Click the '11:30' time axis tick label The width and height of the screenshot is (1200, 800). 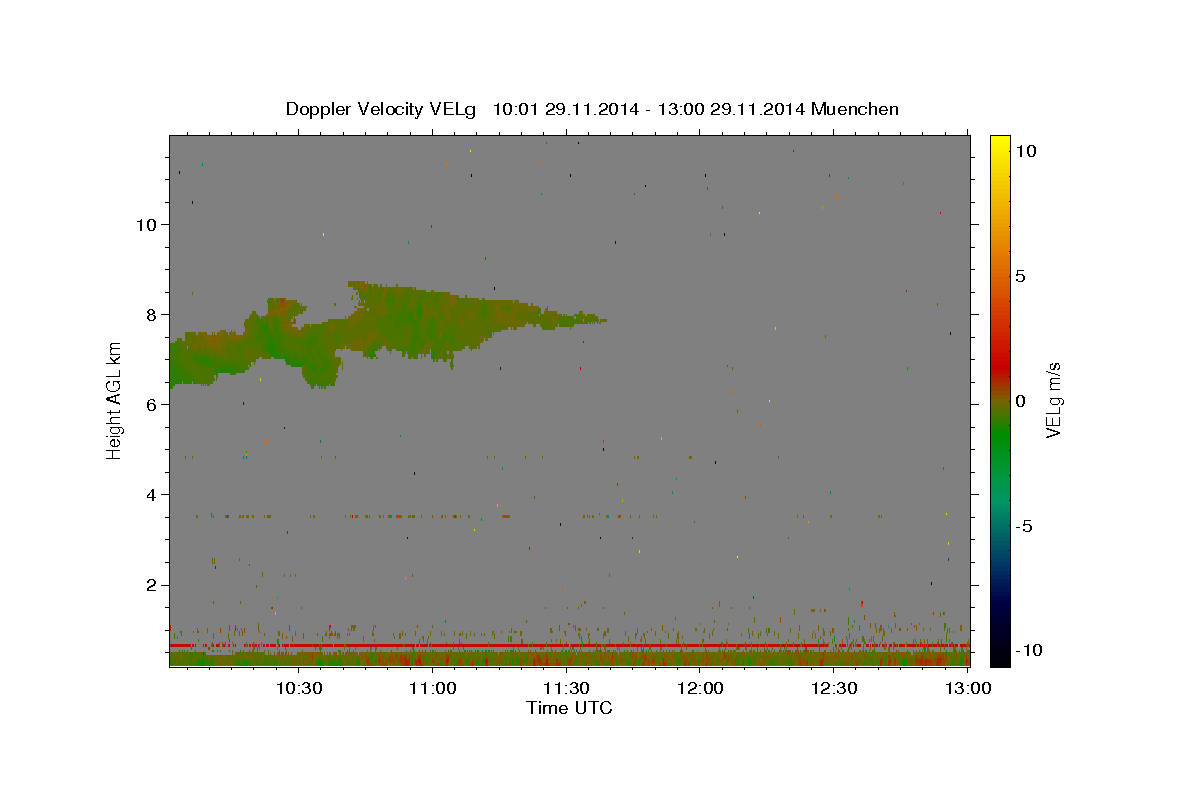567,688
